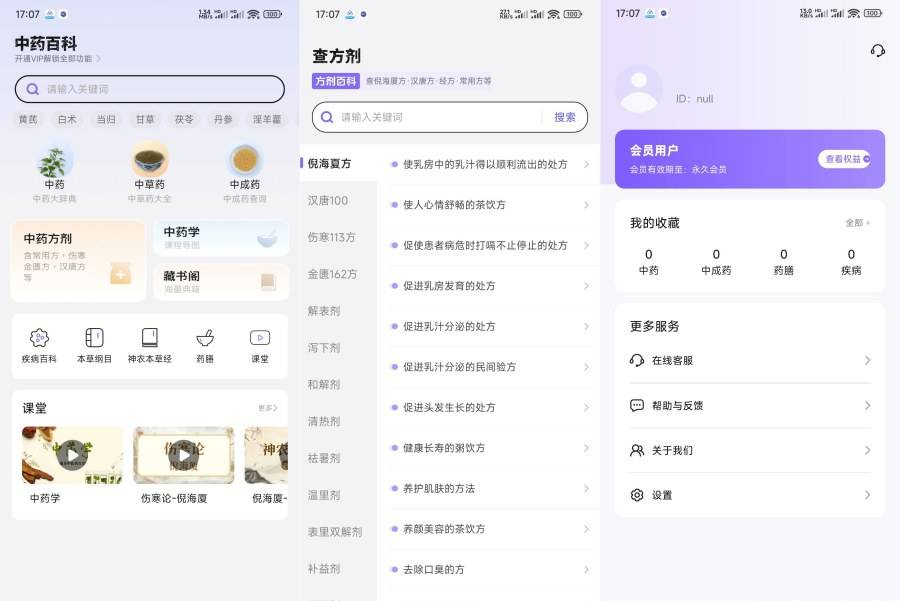Open 设置 settings row arrow
The width and height of the screenshot is (900, 601).
pyautogui.click(x=867, y=495)
